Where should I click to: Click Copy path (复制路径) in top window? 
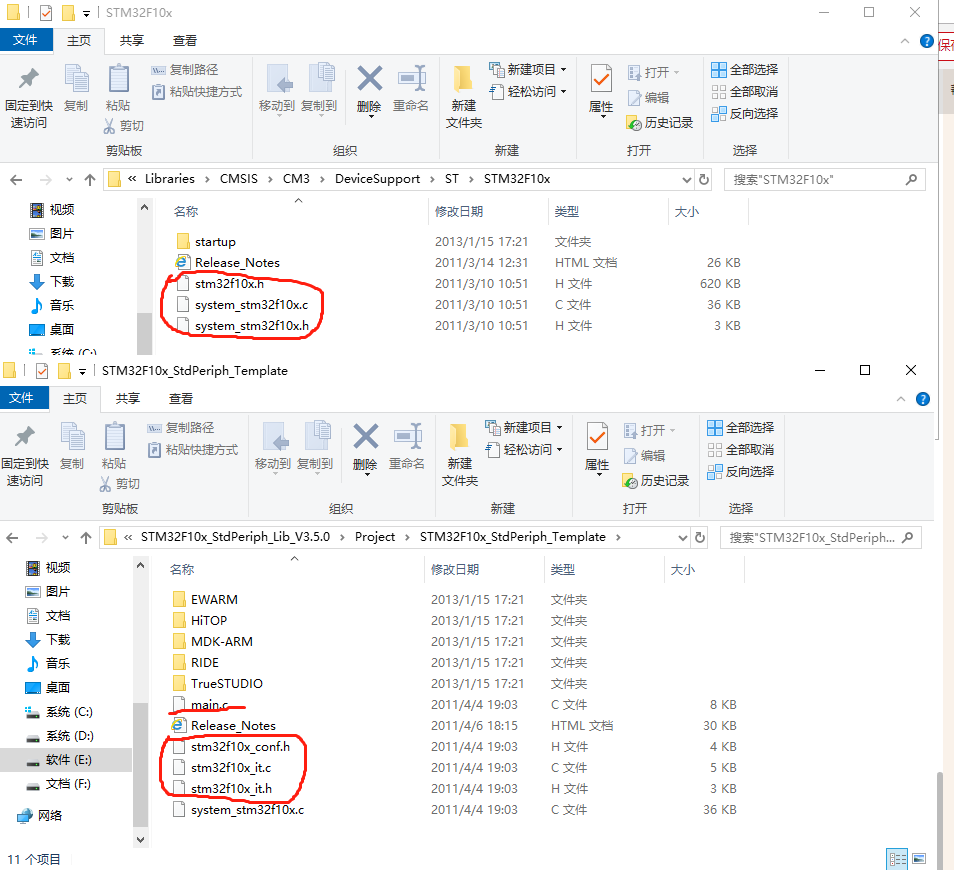[185, 69]
